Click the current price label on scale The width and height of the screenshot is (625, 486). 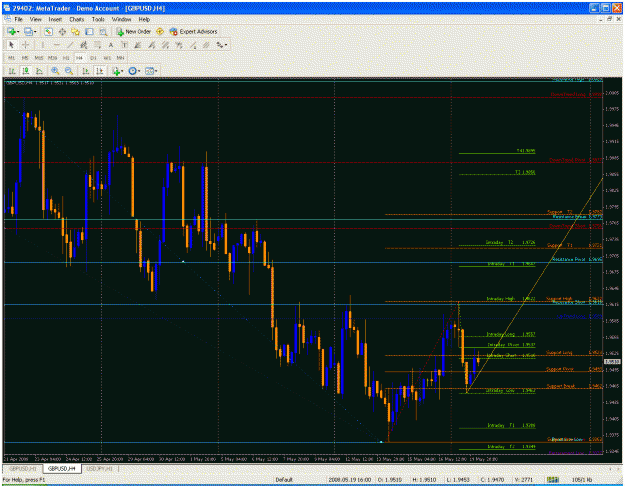point(612,362)
